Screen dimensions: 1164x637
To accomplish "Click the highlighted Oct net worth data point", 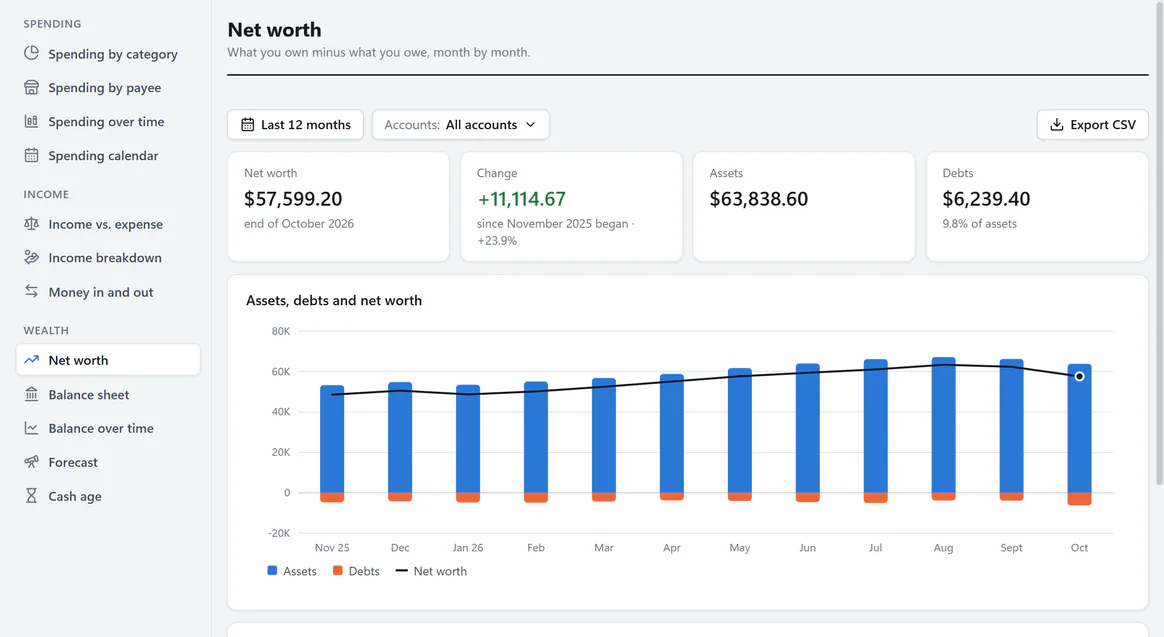I will 1079,376.
